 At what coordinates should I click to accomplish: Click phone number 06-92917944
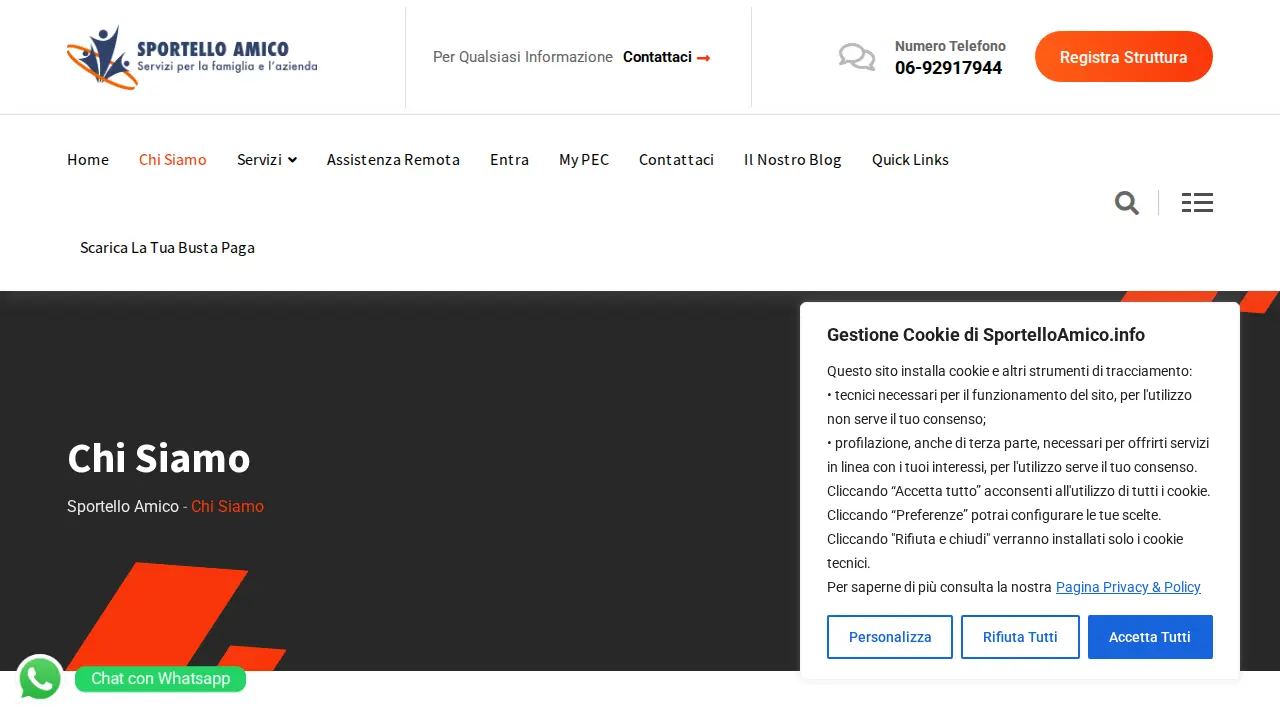(948, 68)
